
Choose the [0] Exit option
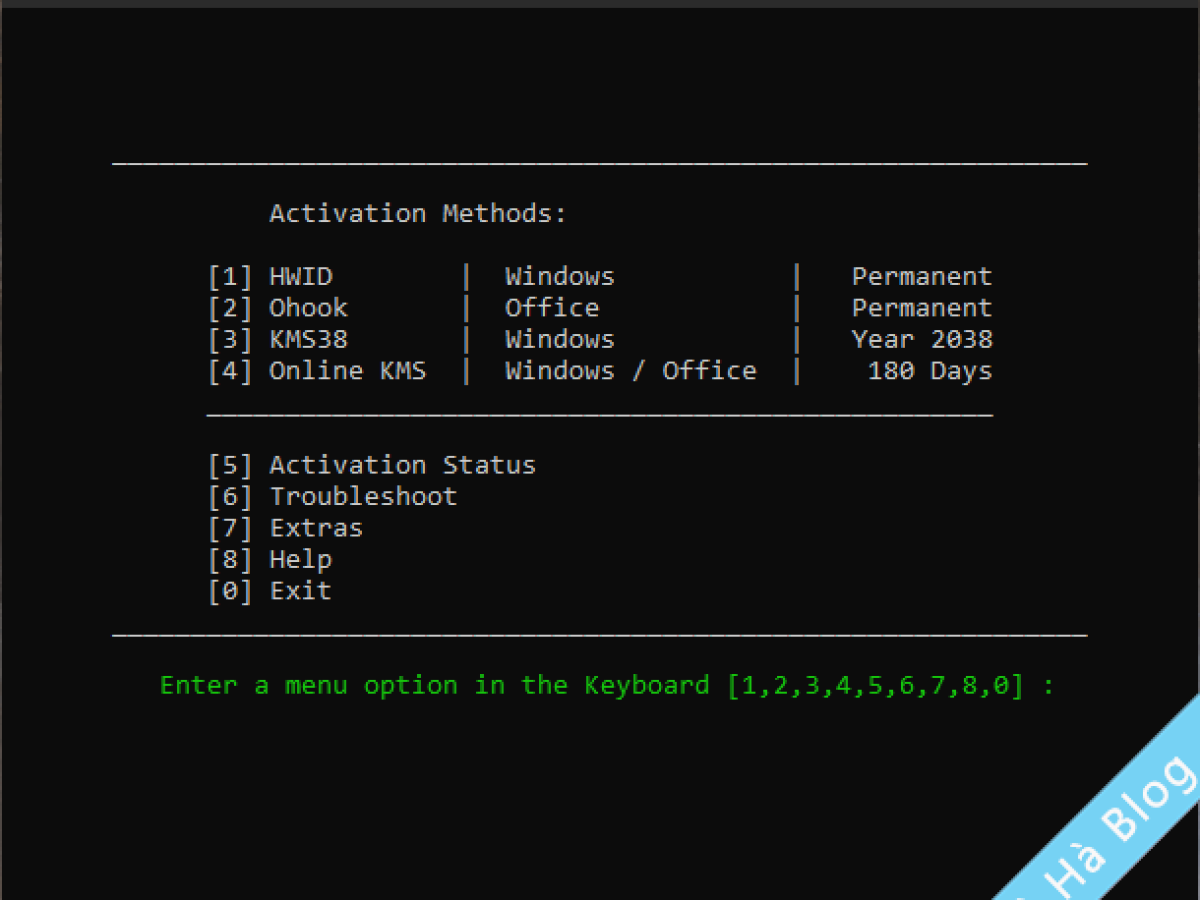[x=270, y=591]
